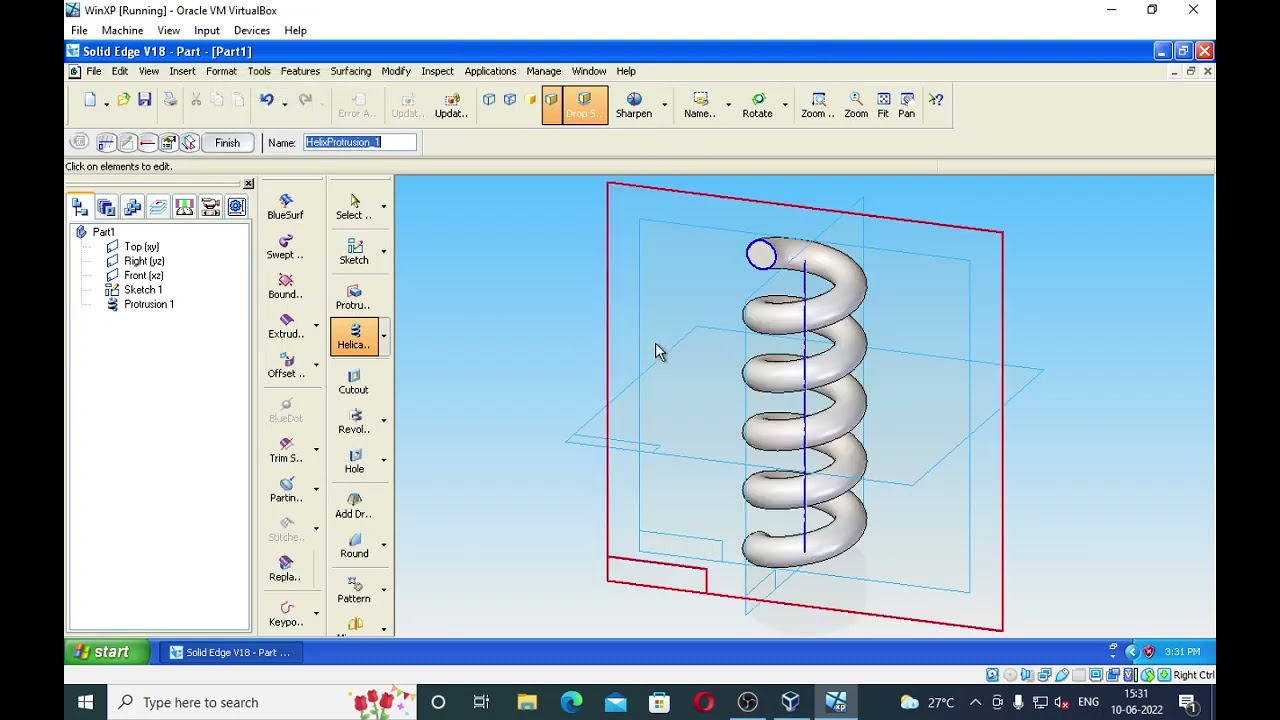
Task: Choose the Protrusion feature tool
Action: pos(354,297)
